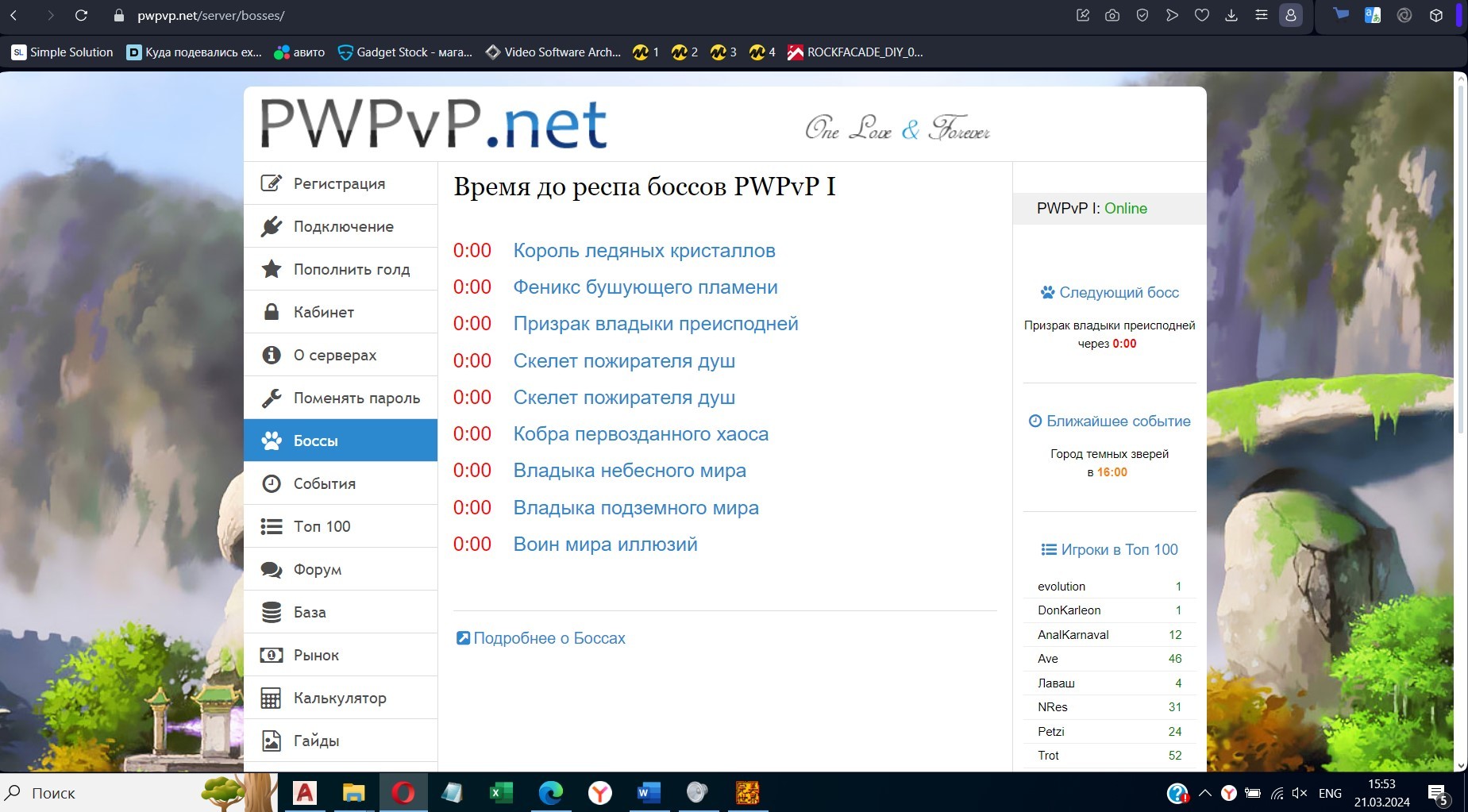Open Калькулятор page from sidebar

click(340, 698)
